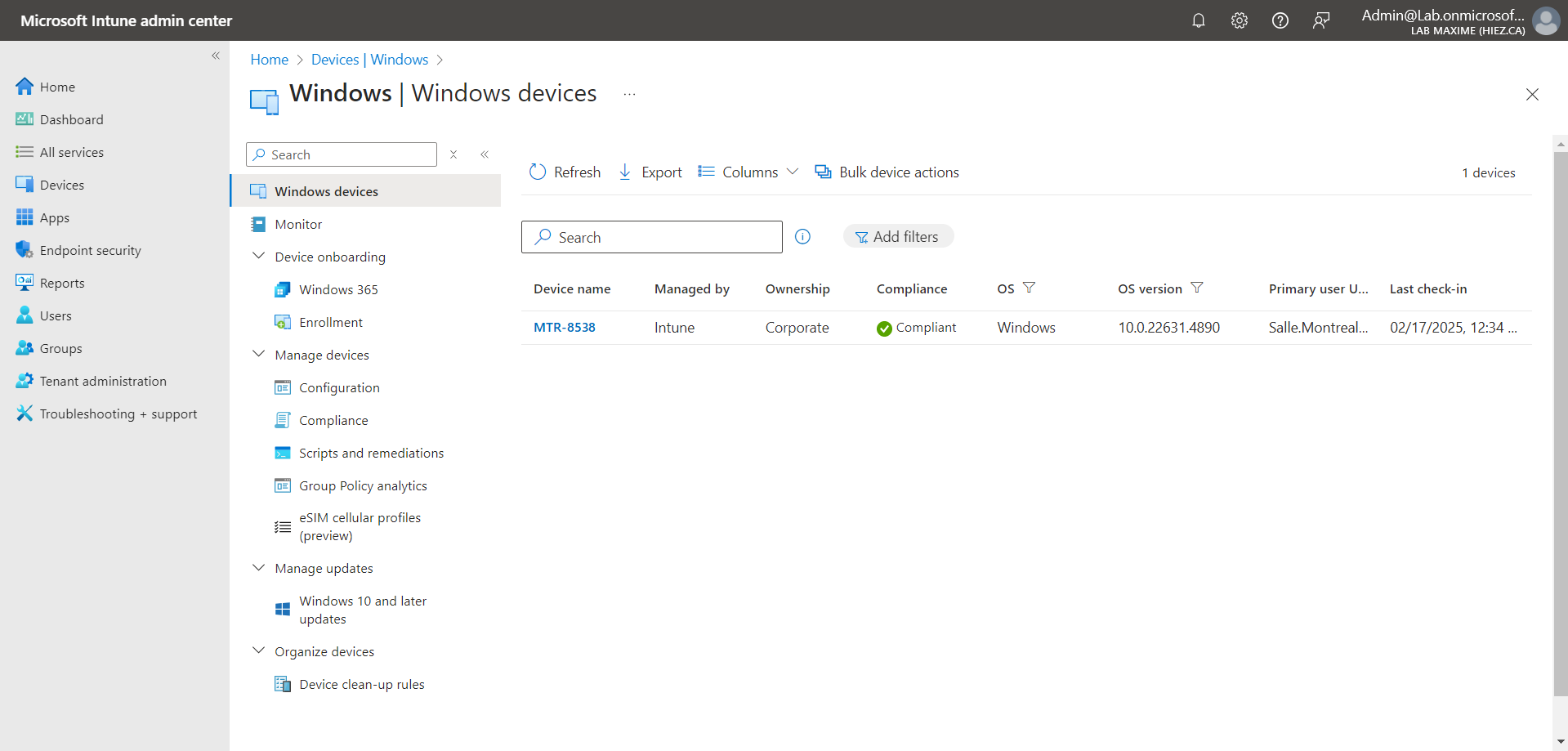
Task: Open the Columns dropdown
Action: [x=748, y=172]
